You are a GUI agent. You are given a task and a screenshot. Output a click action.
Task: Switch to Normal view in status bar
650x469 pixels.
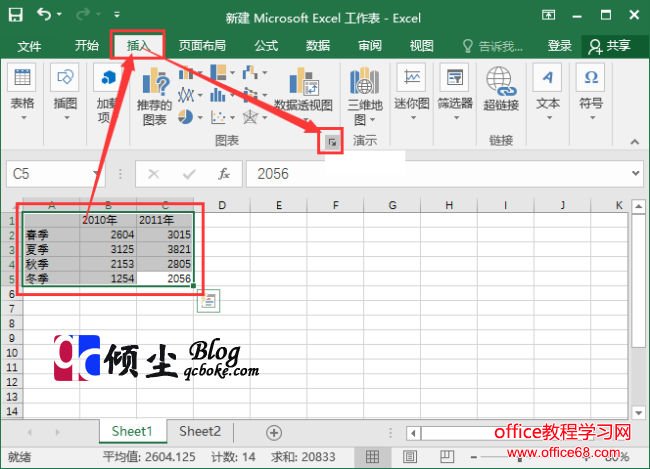tap(372, 457)
